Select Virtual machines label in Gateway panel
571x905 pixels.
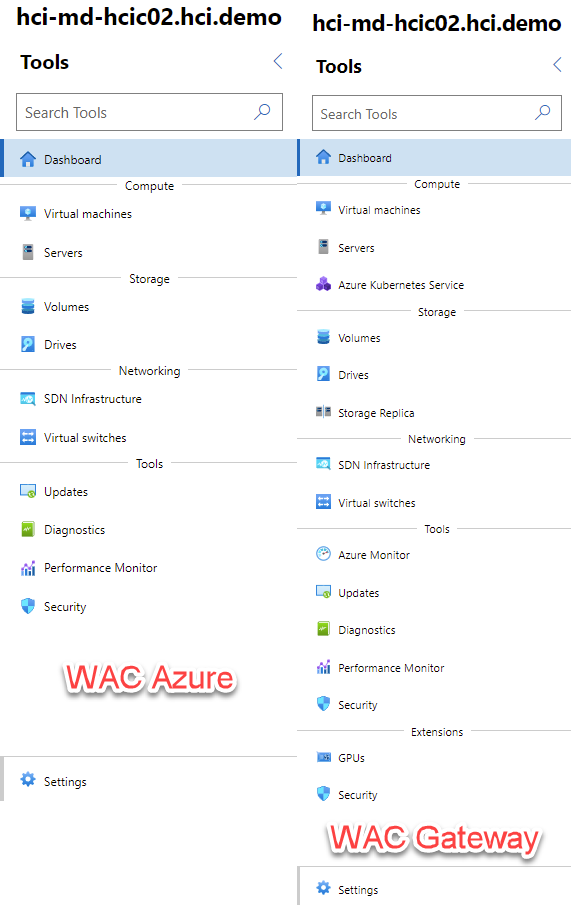[379, 210]
